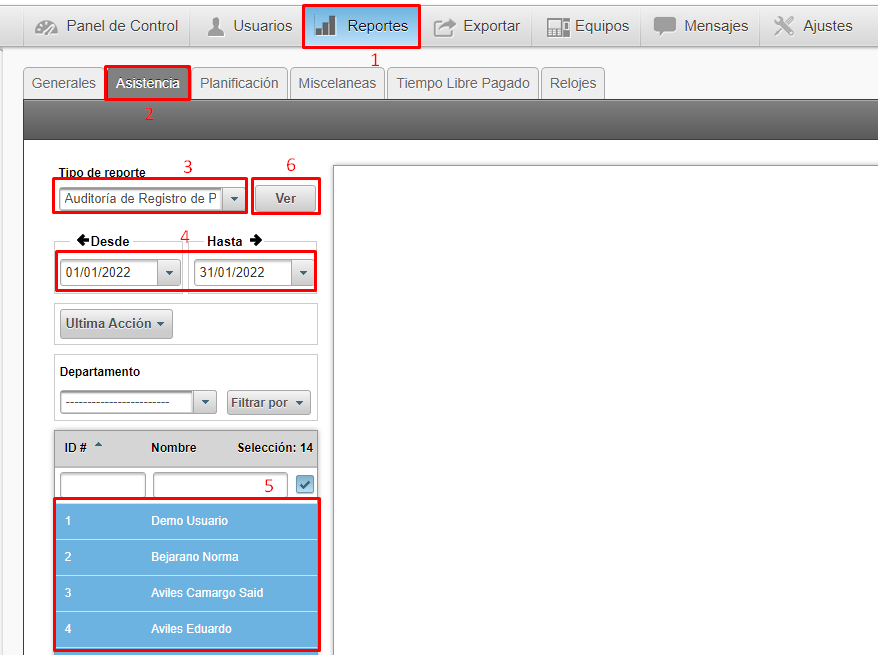878x655 pixels.
Task: Click the Panel de Control gauge icon
Action: (46, 27)
